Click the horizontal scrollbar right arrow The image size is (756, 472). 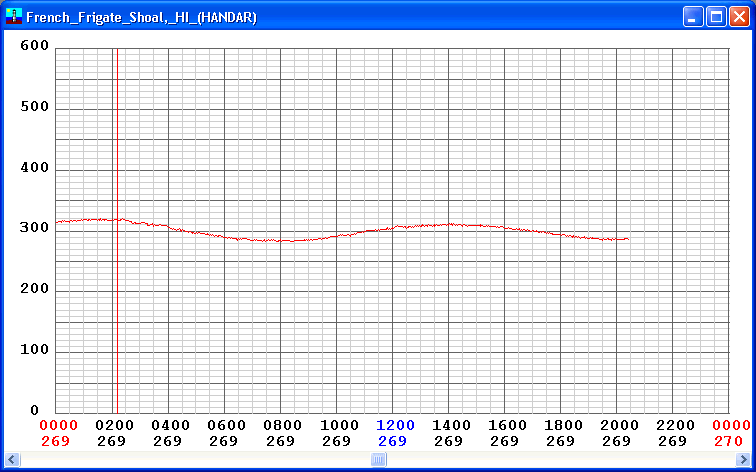tap(742, 460)
